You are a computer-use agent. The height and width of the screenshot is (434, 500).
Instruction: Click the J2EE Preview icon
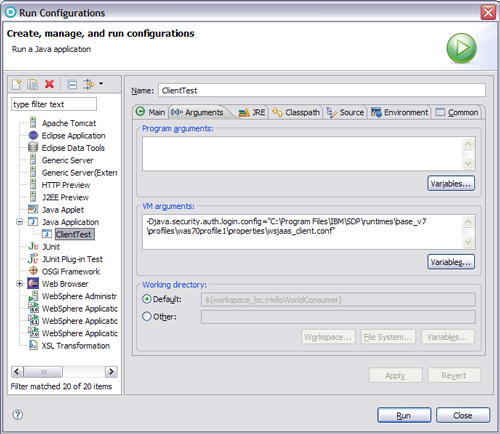tap(33, 197)
